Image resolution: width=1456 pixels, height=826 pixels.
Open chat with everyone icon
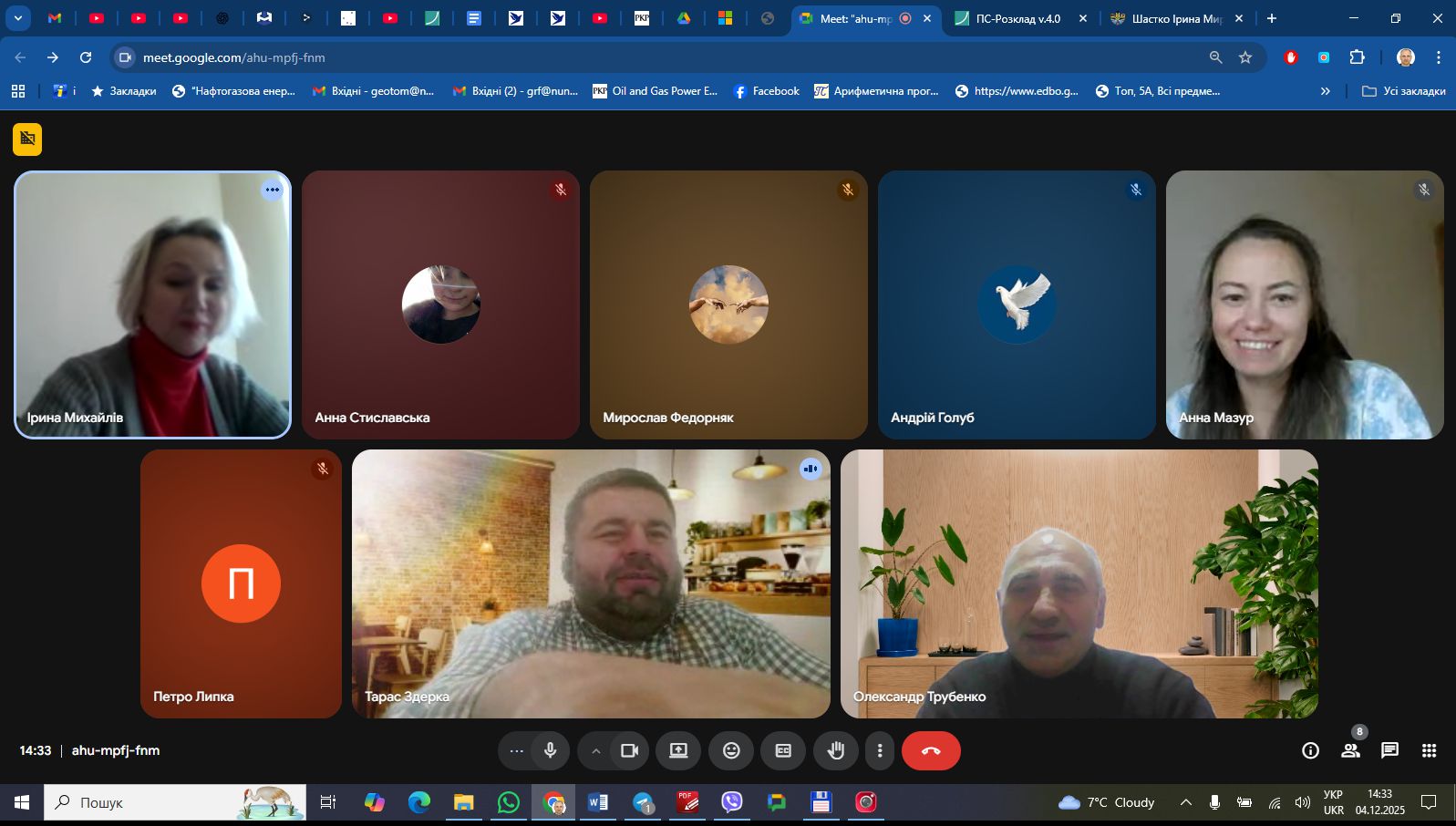click(1389, 750)
